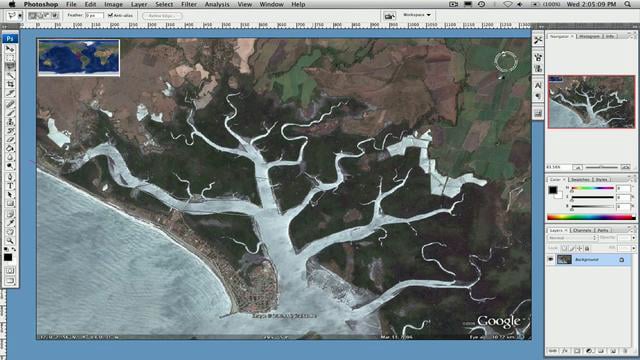640x360 pixels.
Task: Select the Polygonal Lasso tool in toolbox
Action: tap(10, 67)
